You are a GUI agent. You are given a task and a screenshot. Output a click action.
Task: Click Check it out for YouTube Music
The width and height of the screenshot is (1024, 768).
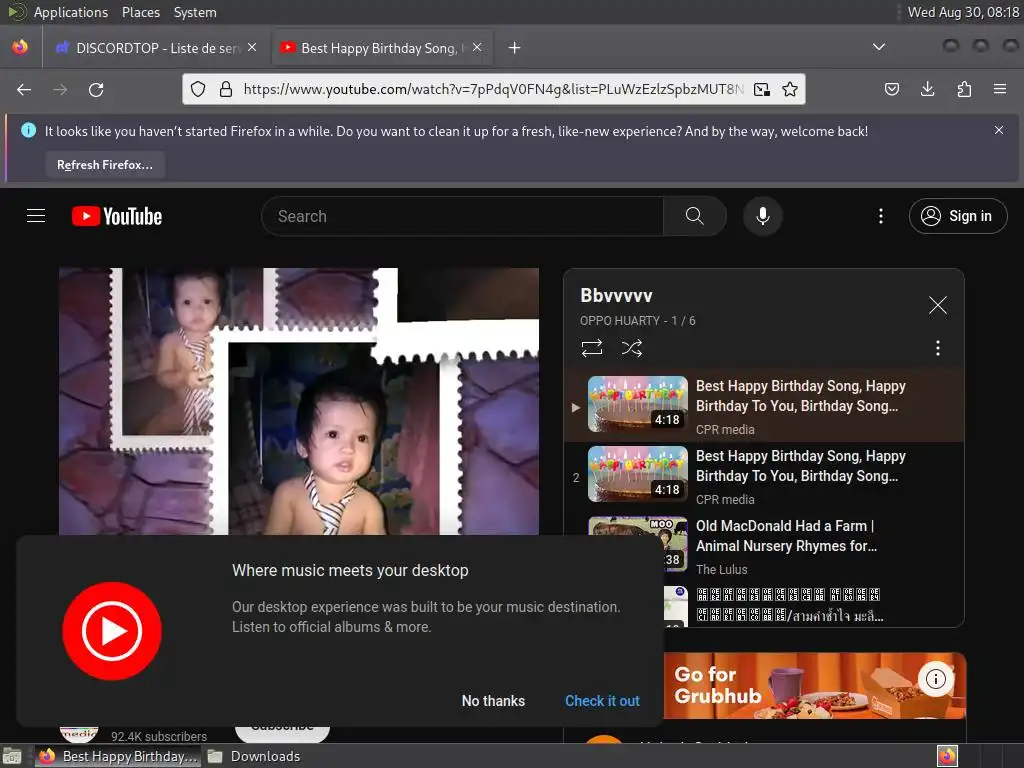click(602, 701)
